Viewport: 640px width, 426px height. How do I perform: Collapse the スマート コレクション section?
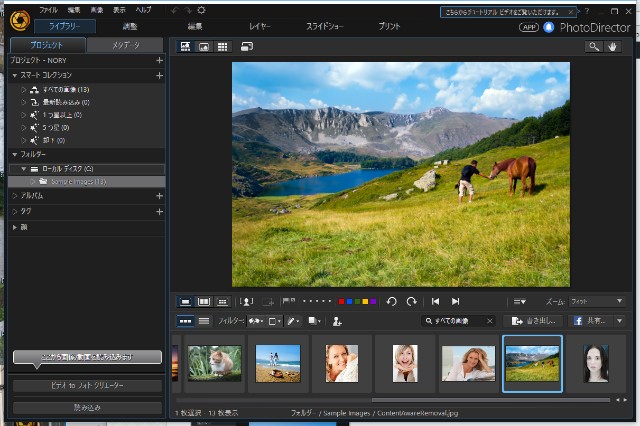[15, 75]
